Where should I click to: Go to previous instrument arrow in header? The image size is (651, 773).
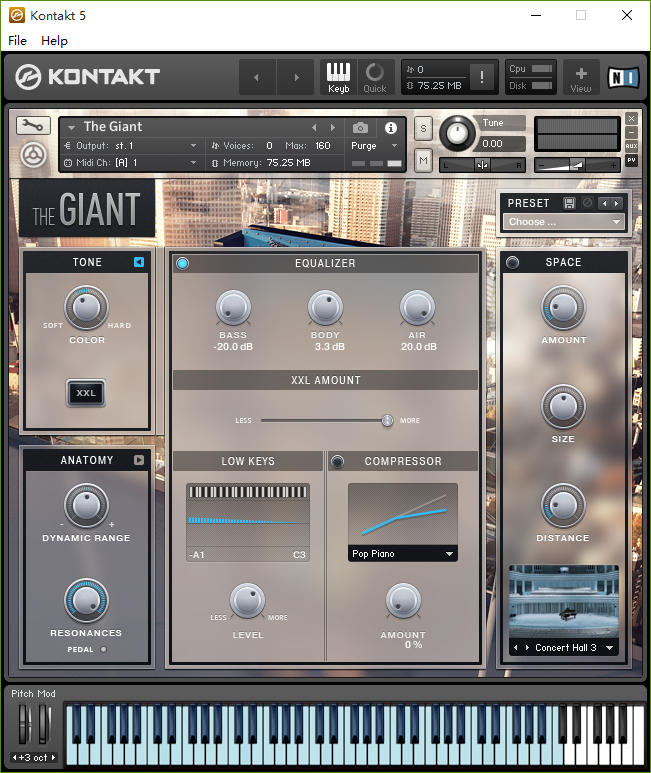click(256, 77)
